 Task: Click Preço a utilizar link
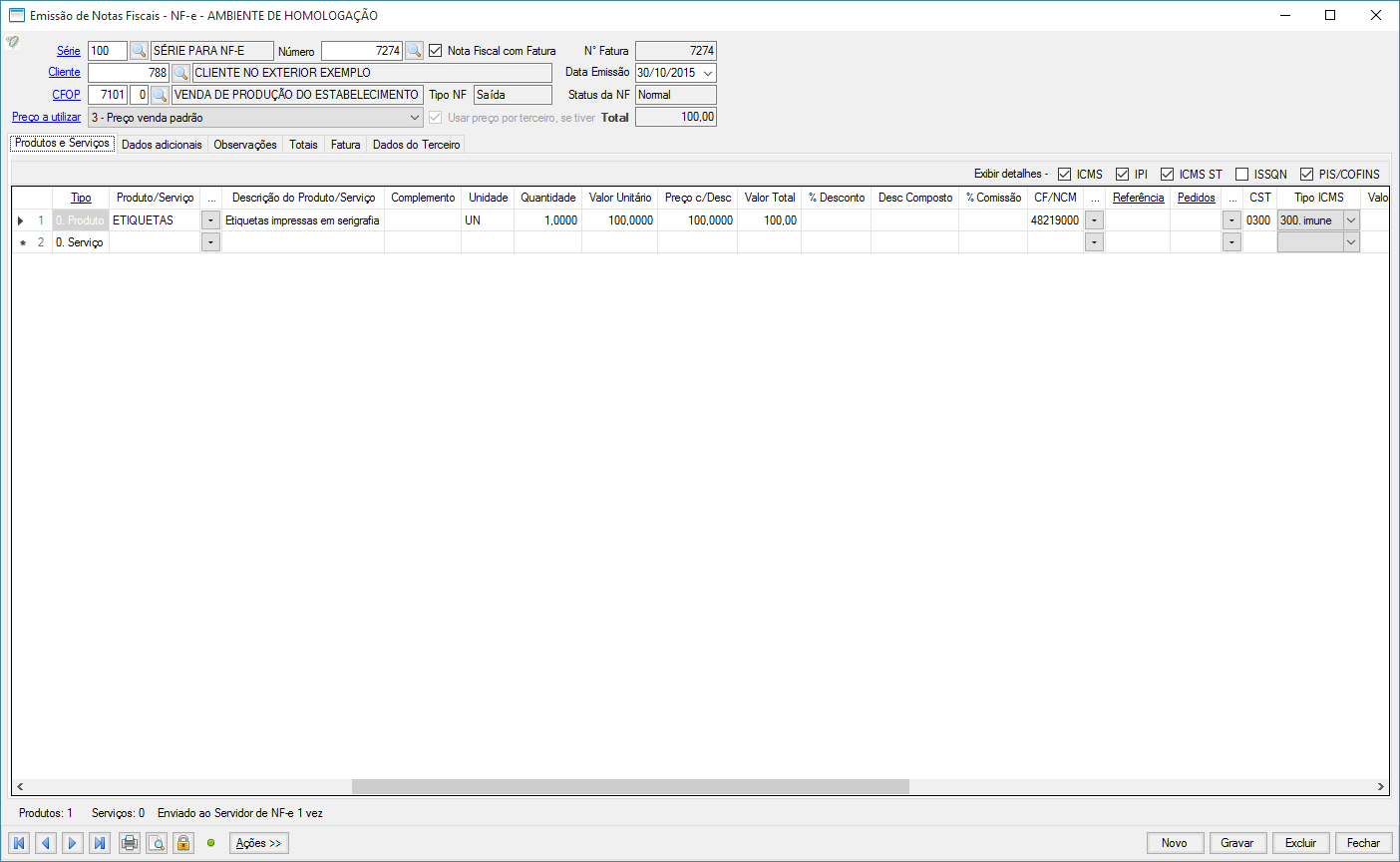pyautogui.click(x=47, y=117)
